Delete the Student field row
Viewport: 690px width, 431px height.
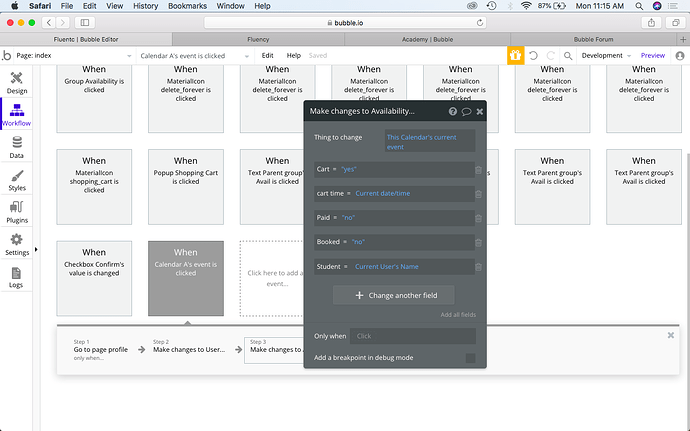coord(478,267)
